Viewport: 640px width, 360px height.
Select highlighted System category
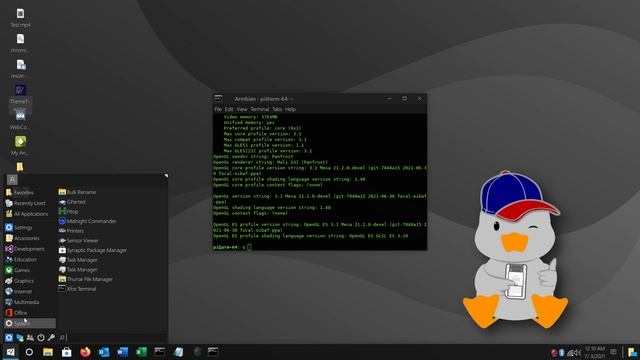[x=30, y=323]
